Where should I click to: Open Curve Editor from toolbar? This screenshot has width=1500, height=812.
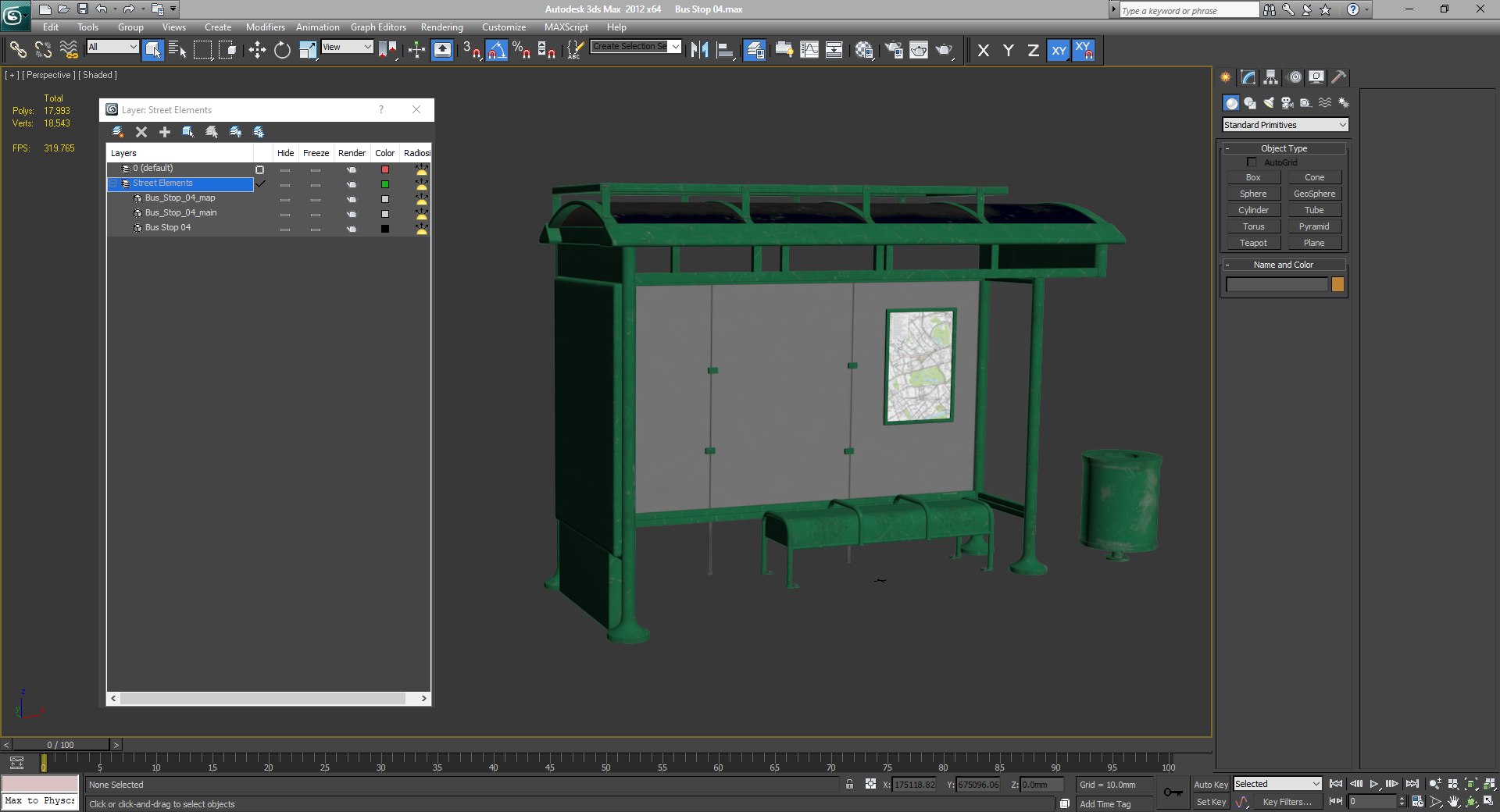point(809,50)
